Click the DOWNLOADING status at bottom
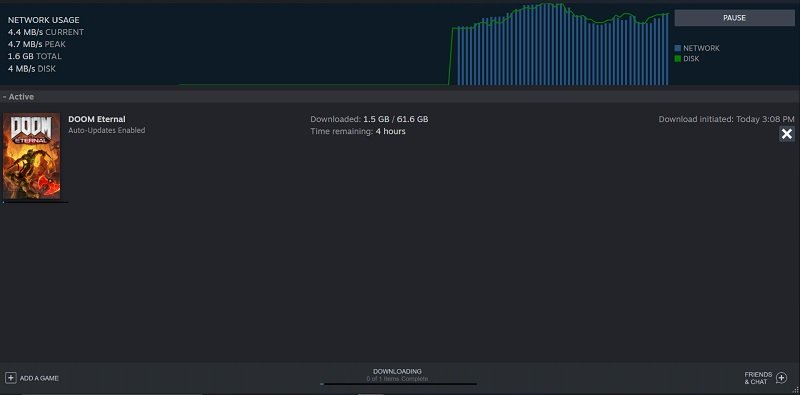The image size is (800, 395). coord(397,372)
